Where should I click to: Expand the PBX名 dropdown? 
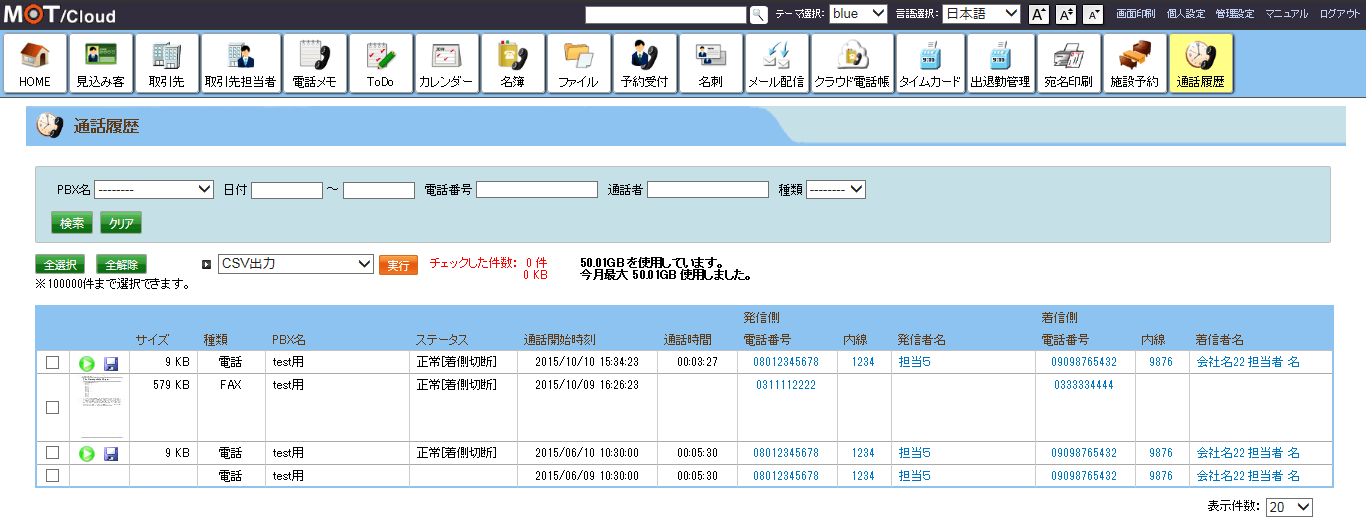pos(154,189)
